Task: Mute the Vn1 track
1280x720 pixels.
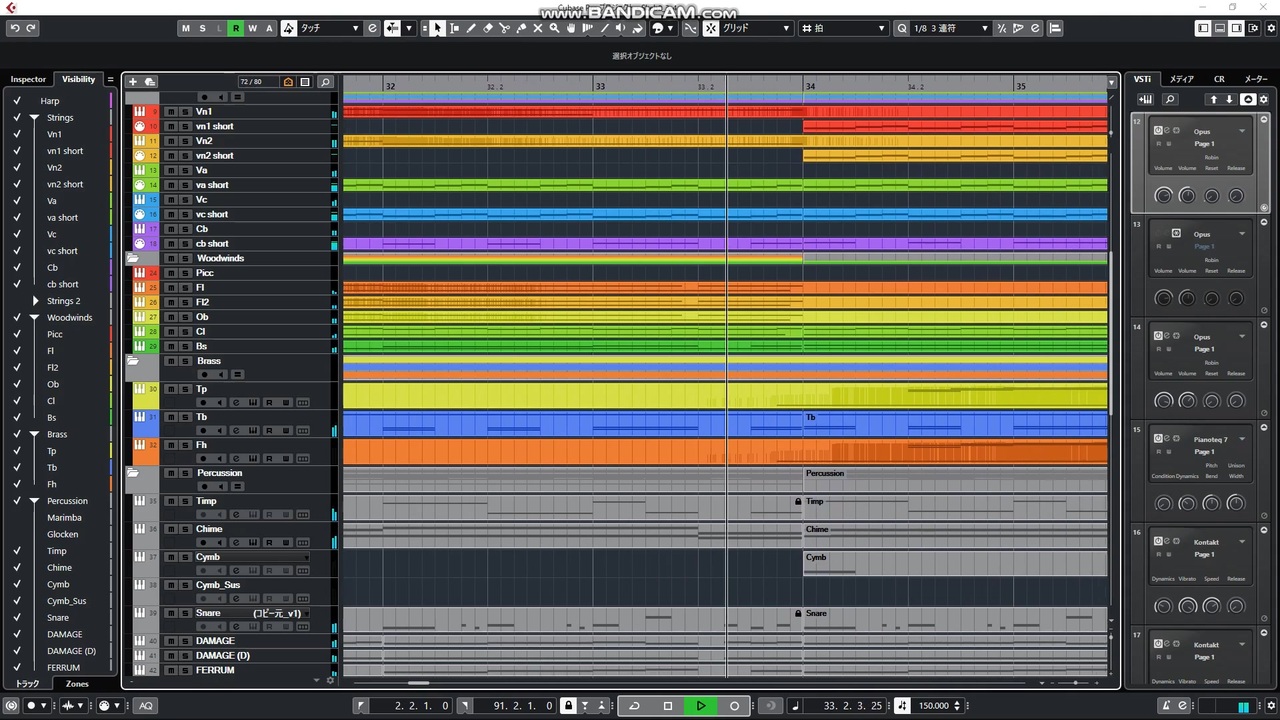Action: 170,112
